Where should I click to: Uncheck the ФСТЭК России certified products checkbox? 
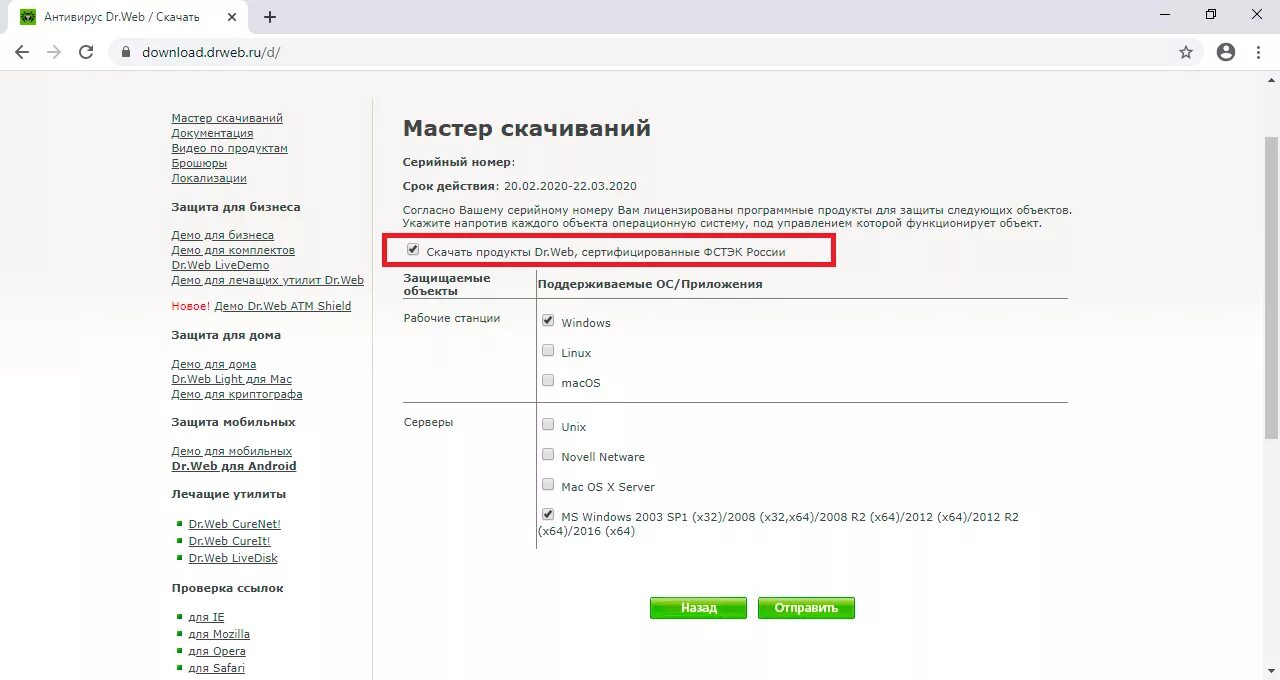pos(413,250)
